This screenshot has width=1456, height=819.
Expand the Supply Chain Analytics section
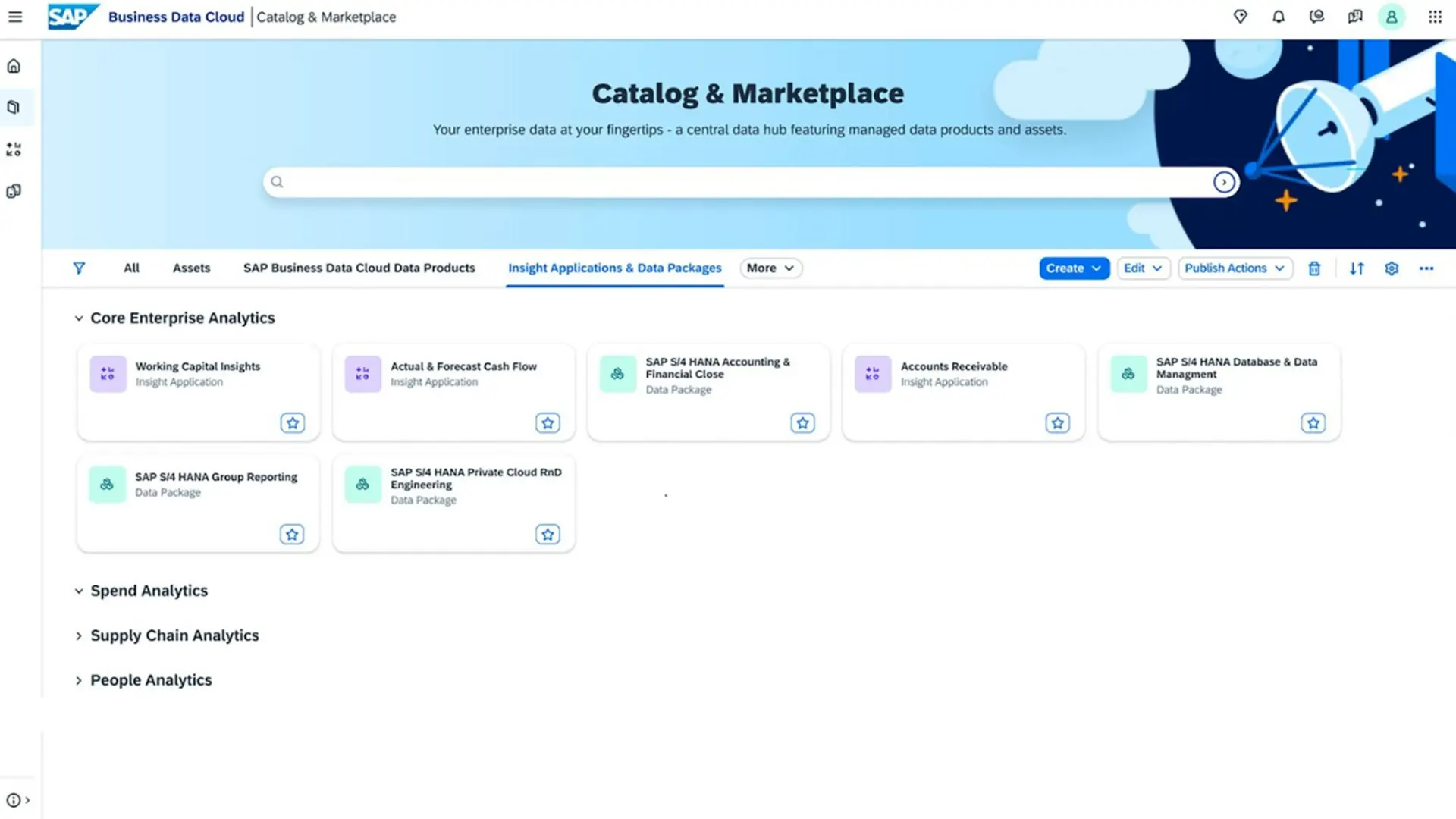pyautogui.click(x=78, y=635)
